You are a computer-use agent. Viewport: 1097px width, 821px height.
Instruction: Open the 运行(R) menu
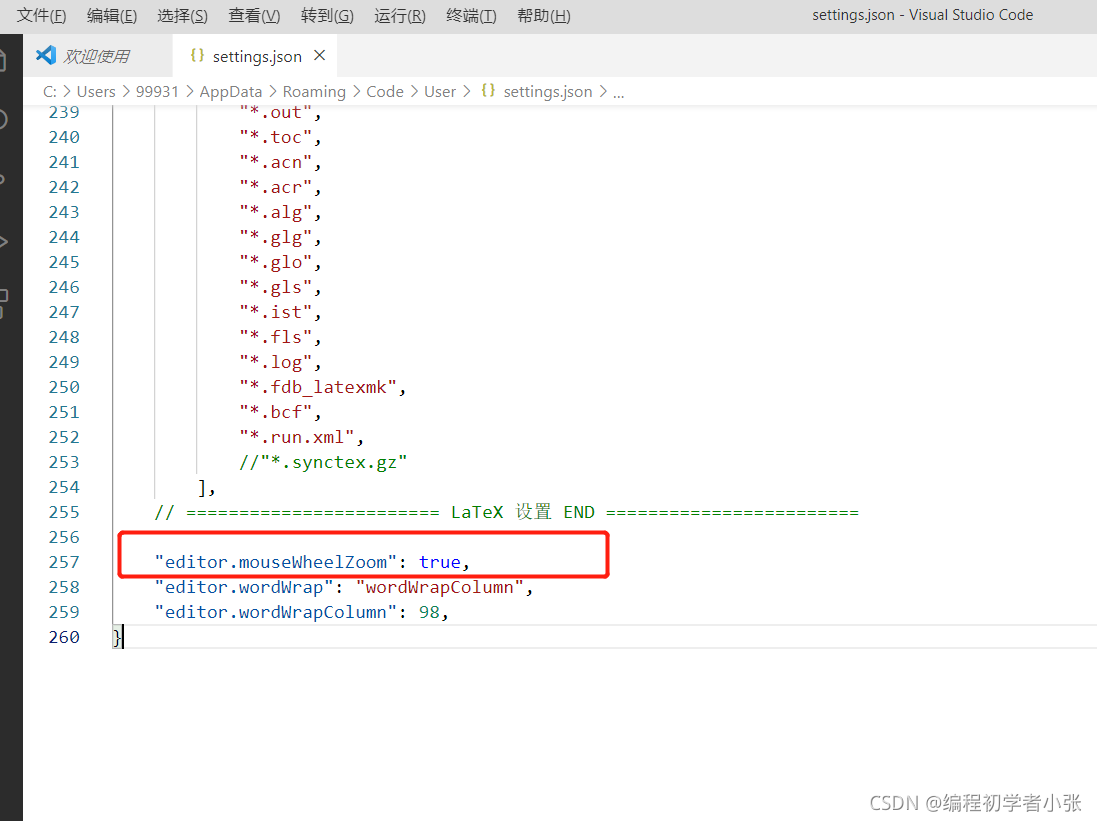[x=399, y=15]
